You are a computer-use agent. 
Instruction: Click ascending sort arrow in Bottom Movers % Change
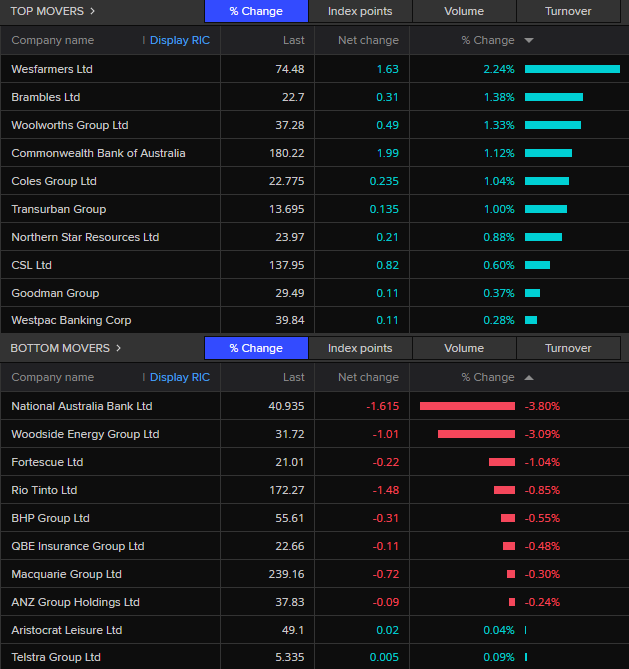point(529,377)
